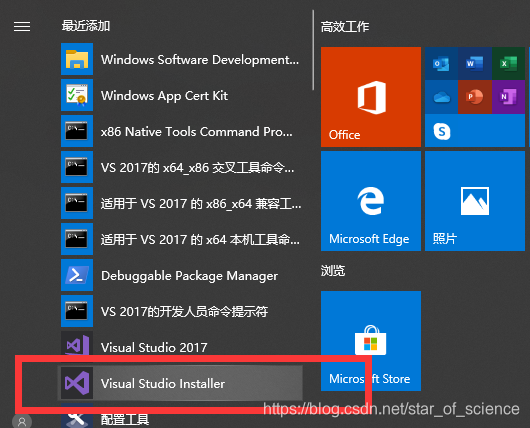Viewport: 530px width, 428px height.
Task: Click the 高效工作 group title
Action: pyautogui.click(x=345, y=27)
